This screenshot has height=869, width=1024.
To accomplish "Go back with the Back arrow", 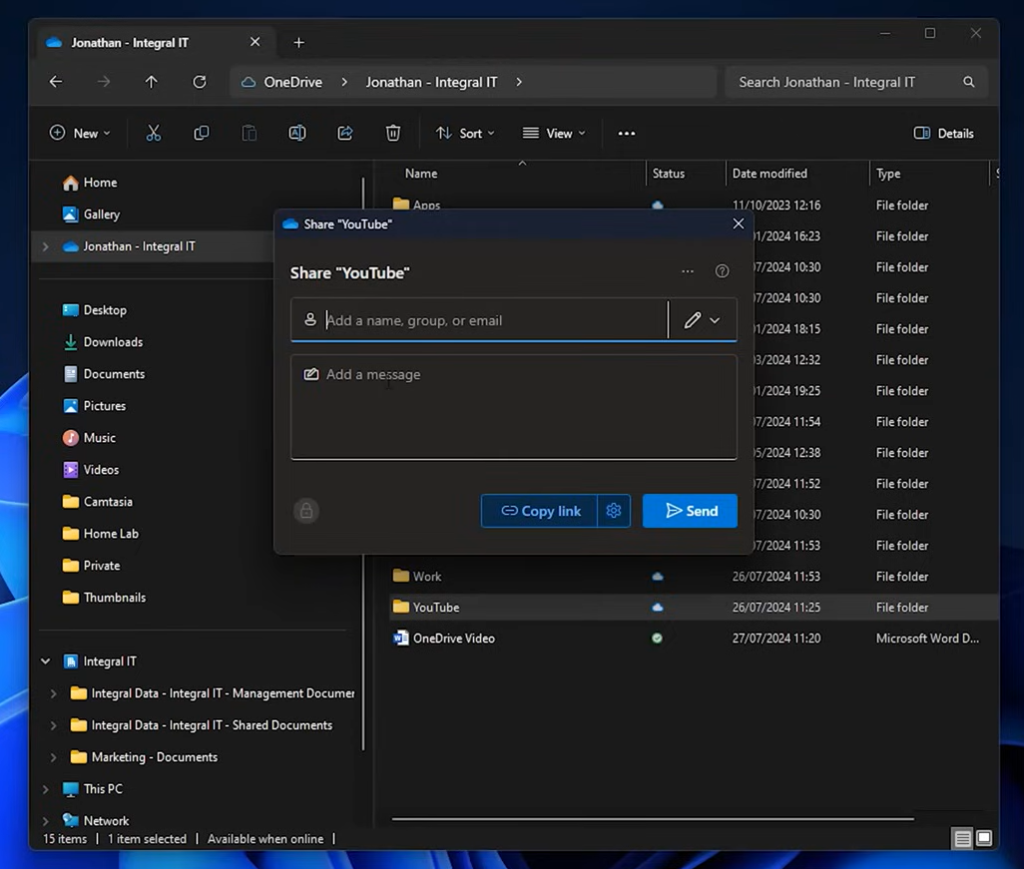I will pos(56,82).
